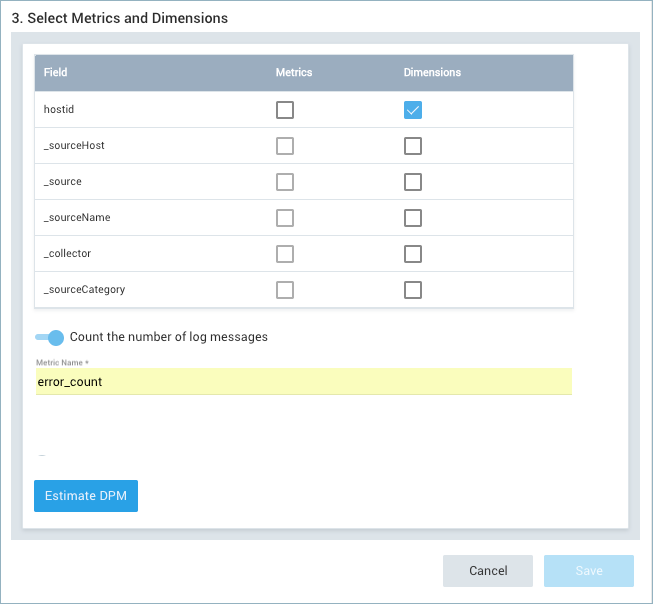Check the _collector Dimensions checkbox
The image size is (653, 604).
[413, 254]
